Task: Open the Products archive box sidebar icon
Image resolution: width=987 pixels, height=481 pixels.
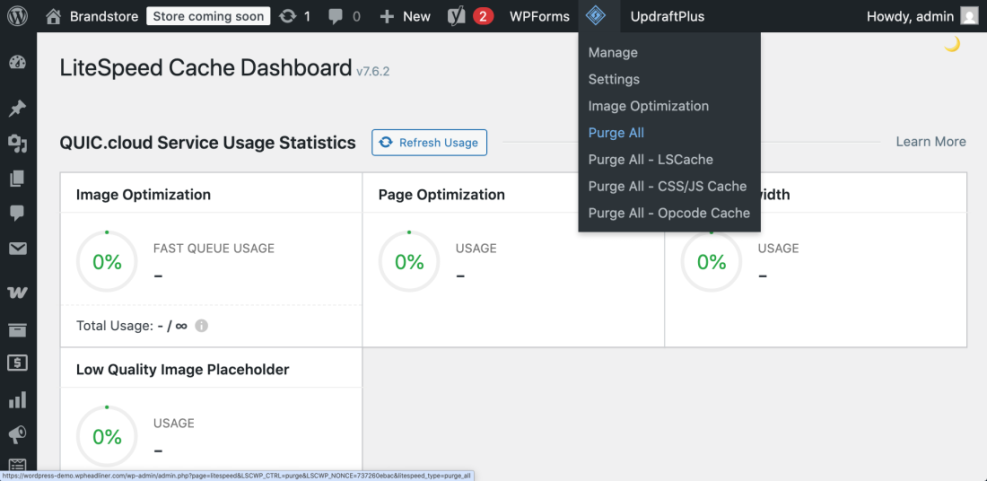Action: pos(18,329)
